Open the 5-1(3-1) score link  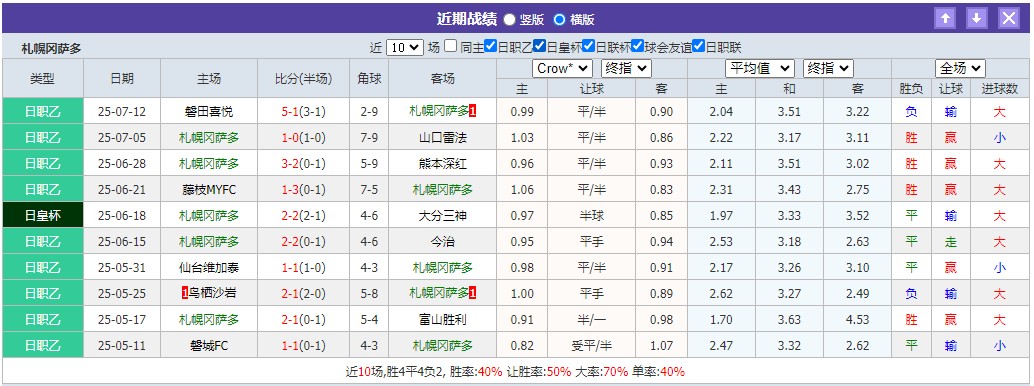(303, 112)
